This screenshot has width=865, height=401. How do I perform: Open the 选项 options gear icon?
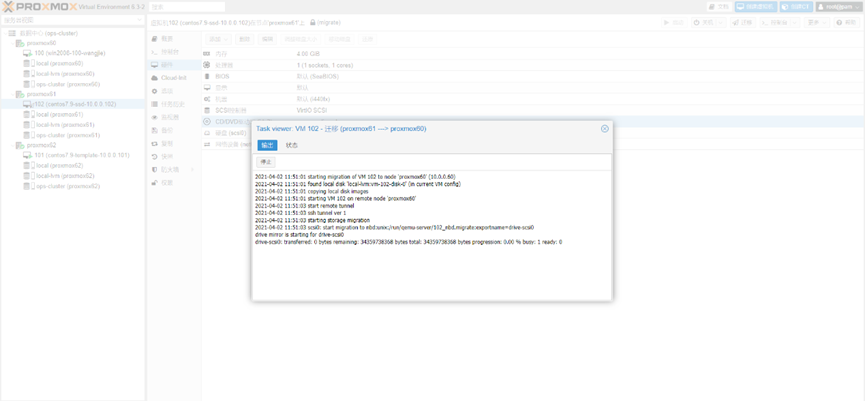click(154, 91)
